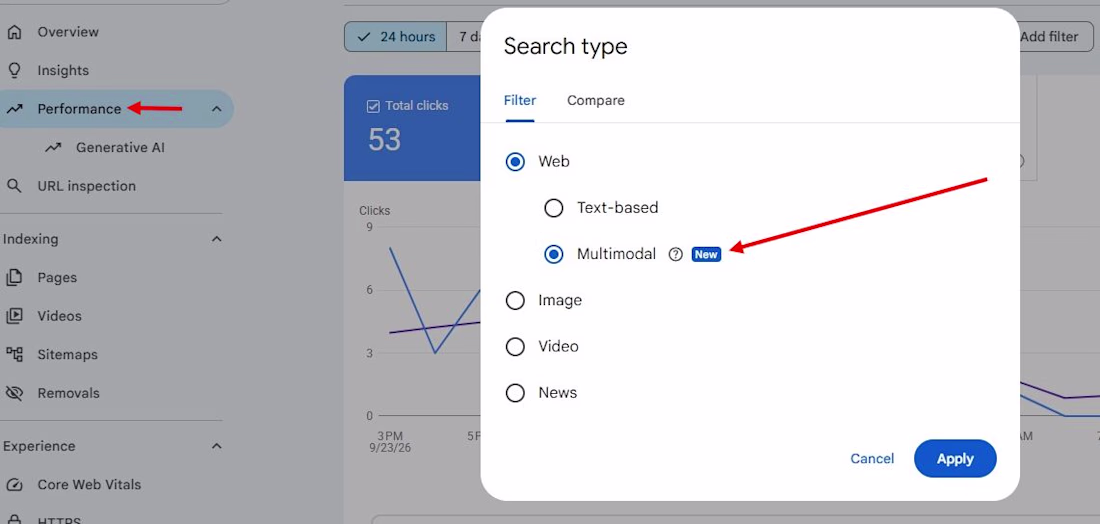Viewport: 1100px width, 524px height.
Task: Select the Web radio button
Action: coord(515,162)
